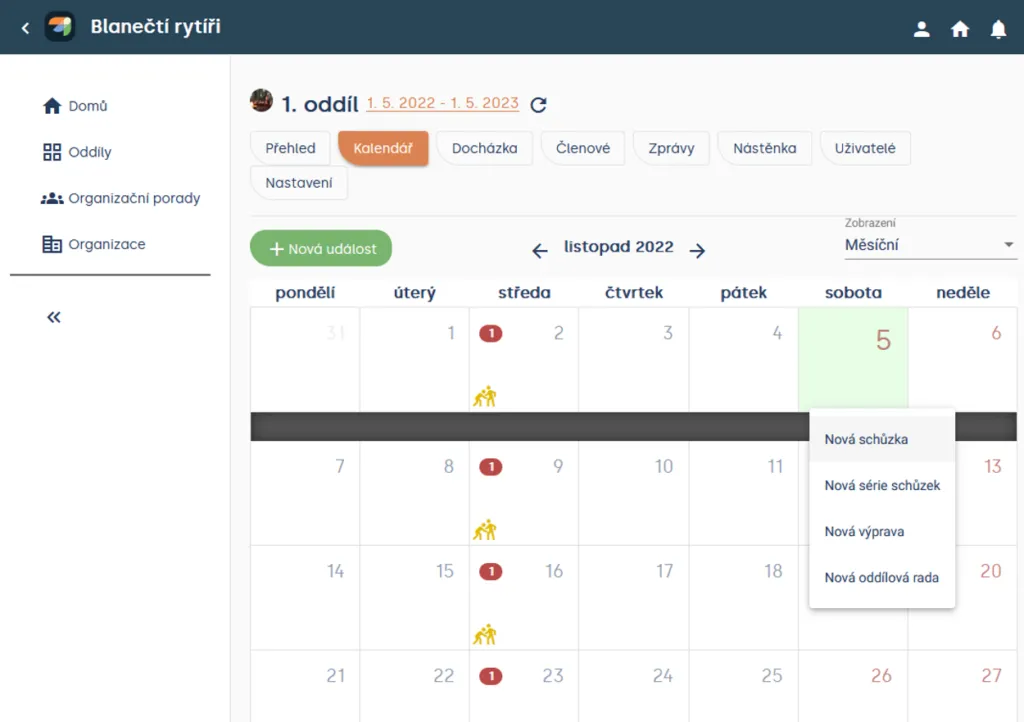The image size is (1024, 722).
Task: Select Nová oddílová rada
Action: pos(882,578)
